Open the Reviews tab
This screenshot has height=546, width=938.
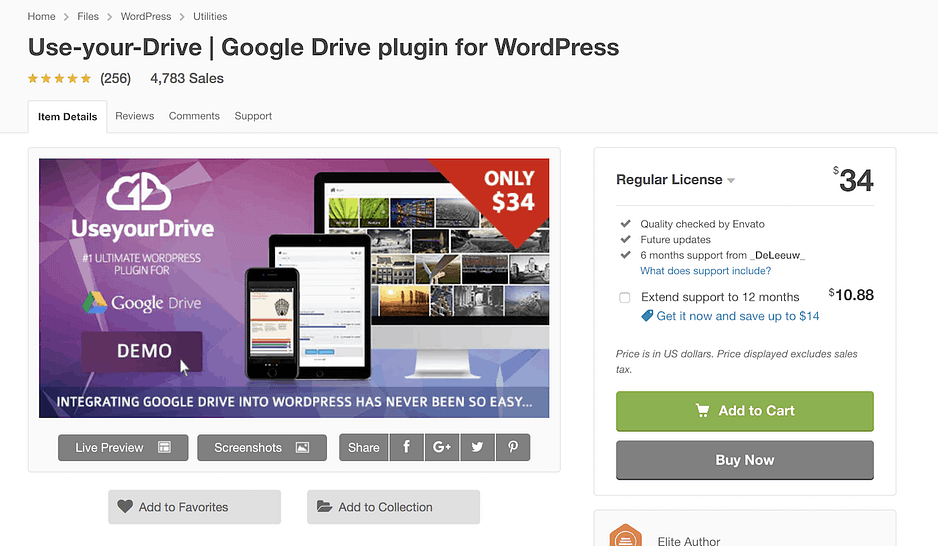coord(134,116)
